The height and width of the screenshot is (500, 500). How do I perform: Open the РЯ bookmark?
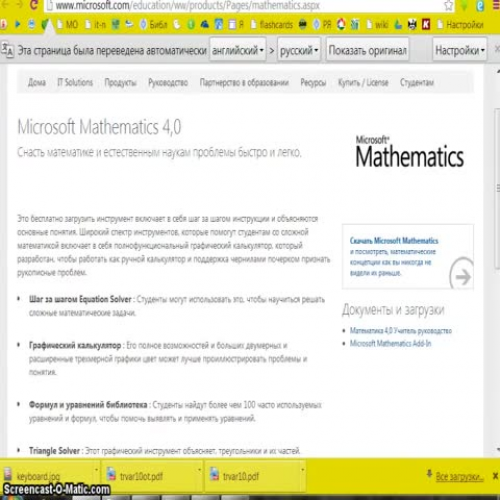(x=322, y=24)
